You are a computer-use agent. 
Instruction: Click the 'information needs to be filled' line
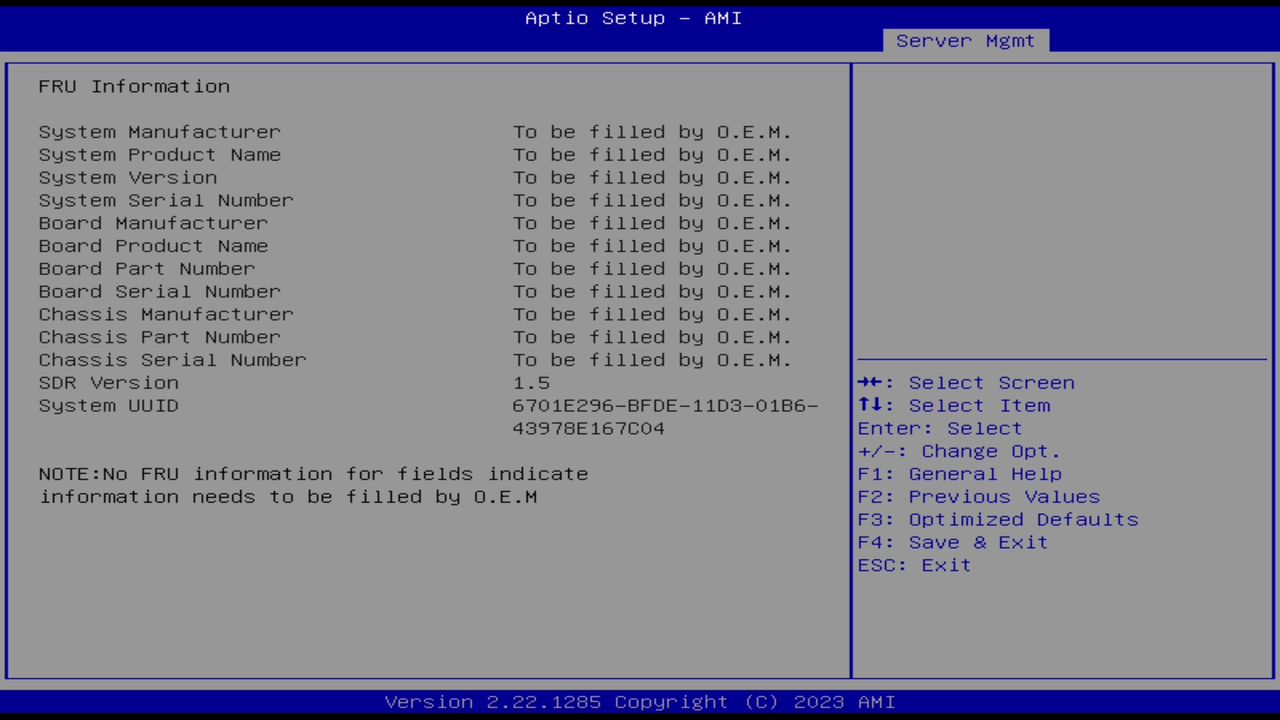point(288,498)
